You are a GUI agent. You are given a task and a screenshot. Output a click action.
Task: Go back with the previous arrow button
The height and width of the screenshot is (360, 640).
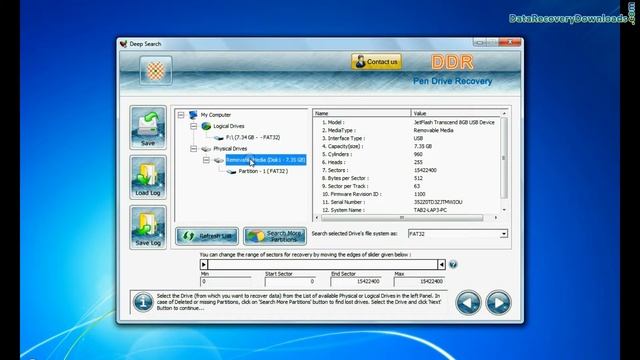tap(468, 302)
